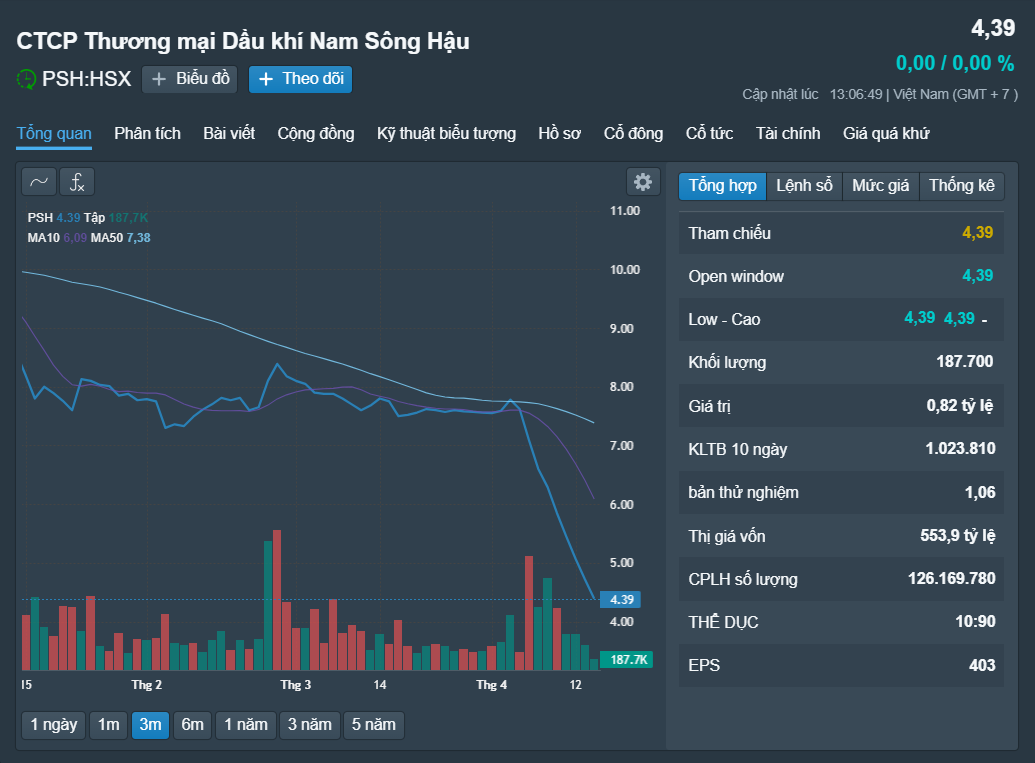
Task: Select the Tổng hợp panel tab
Action: (723, 186)
